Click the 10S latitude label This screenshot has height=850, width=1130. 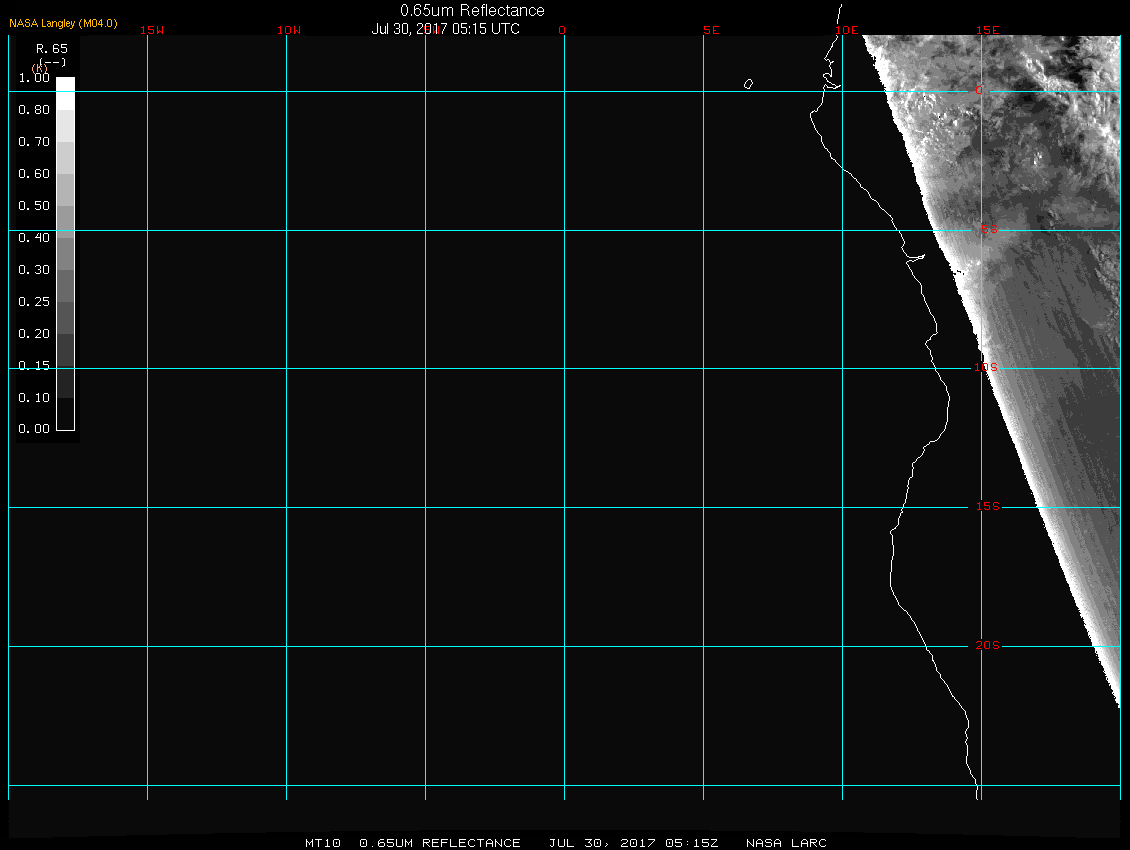coord(986,368)
